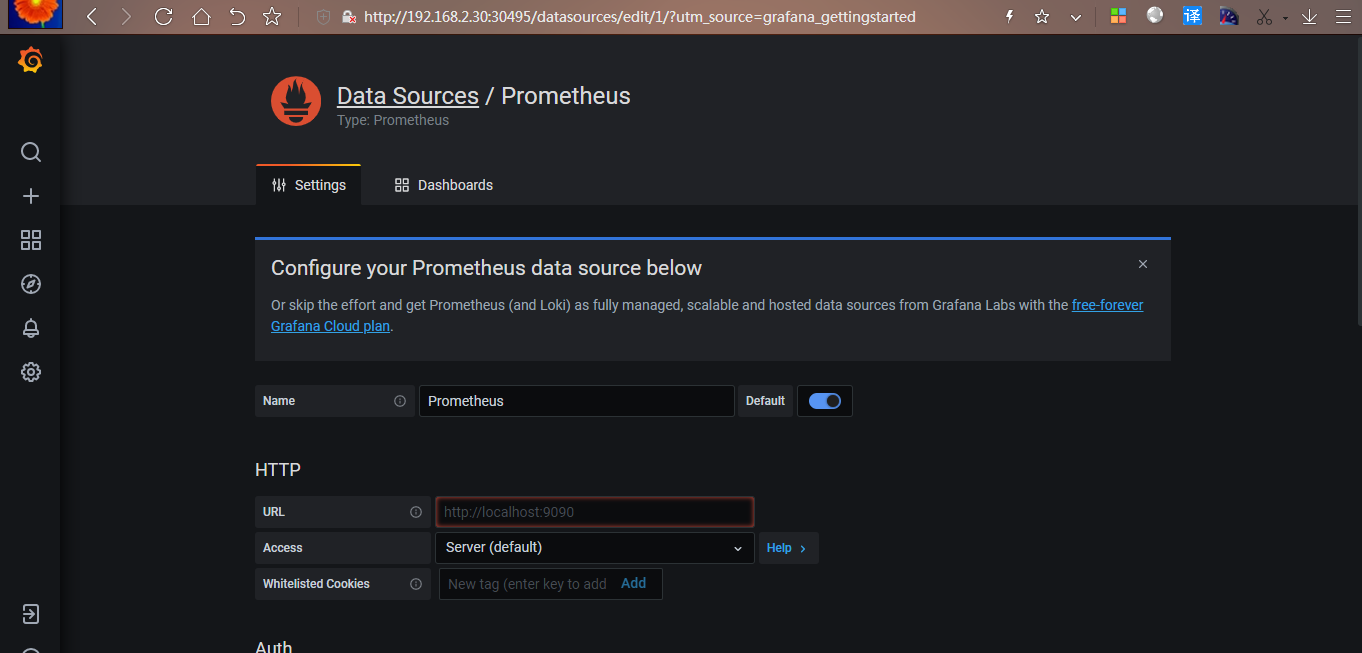Click the insecure-connection lock icon
Viewport: 1362px width, 653px height.
tap(349, 17)
